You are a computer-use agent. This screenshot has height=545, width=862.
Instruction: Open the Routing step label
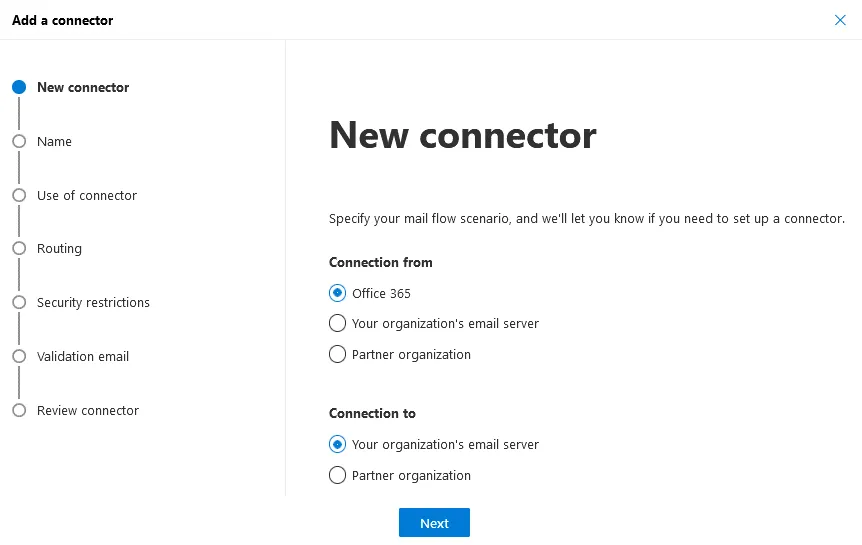59,248
